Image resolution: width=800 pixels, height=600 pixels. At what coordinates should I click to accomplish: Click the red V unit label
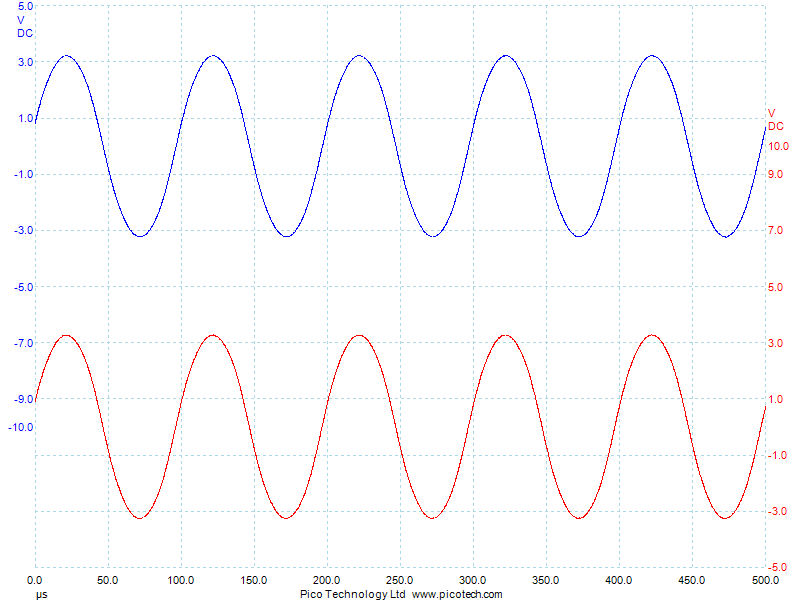tap(771, 113)
